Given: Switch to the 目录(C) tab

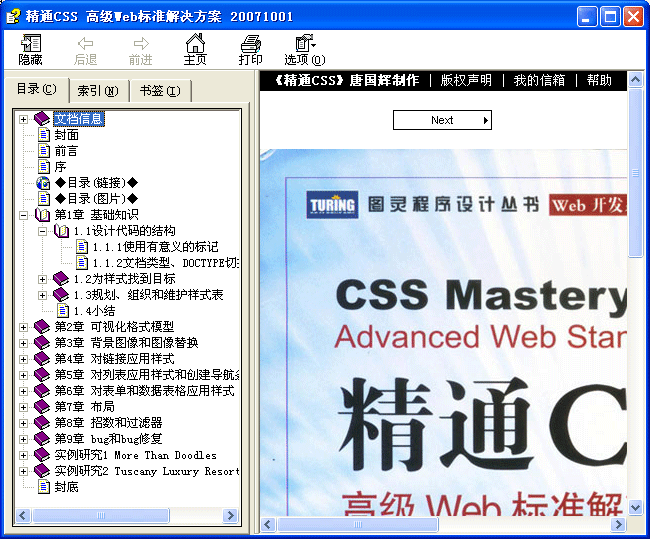Looking at the screenshot, I should point(36,89).
